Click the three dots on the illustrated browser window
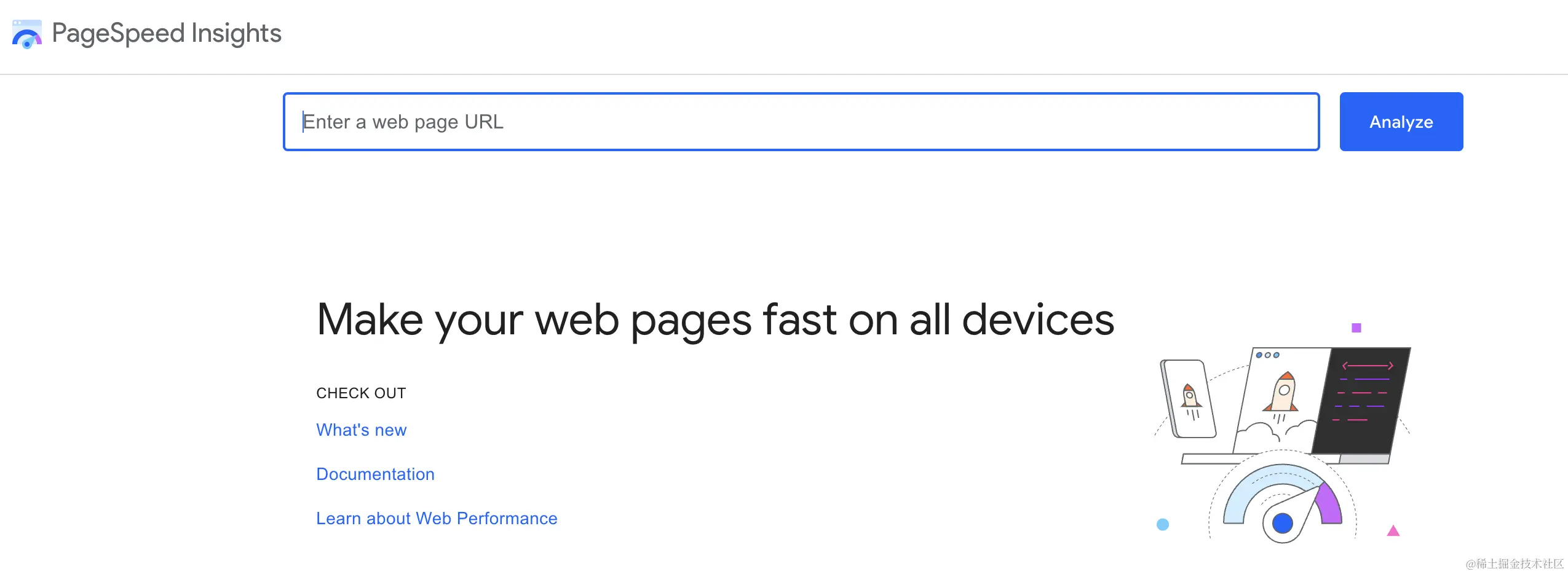This screenshot has width=1568, height=574. coord(1267,355)
